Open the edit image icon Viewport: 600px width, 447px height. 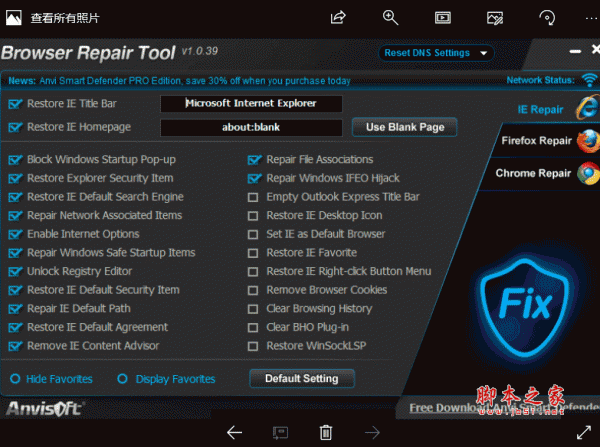(x=495, y=18)
